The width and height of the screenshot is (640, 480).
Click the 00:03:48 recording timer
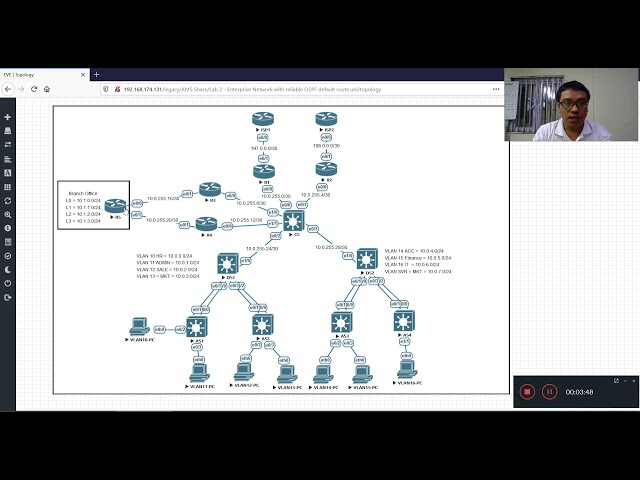click(x=579, y=392)
